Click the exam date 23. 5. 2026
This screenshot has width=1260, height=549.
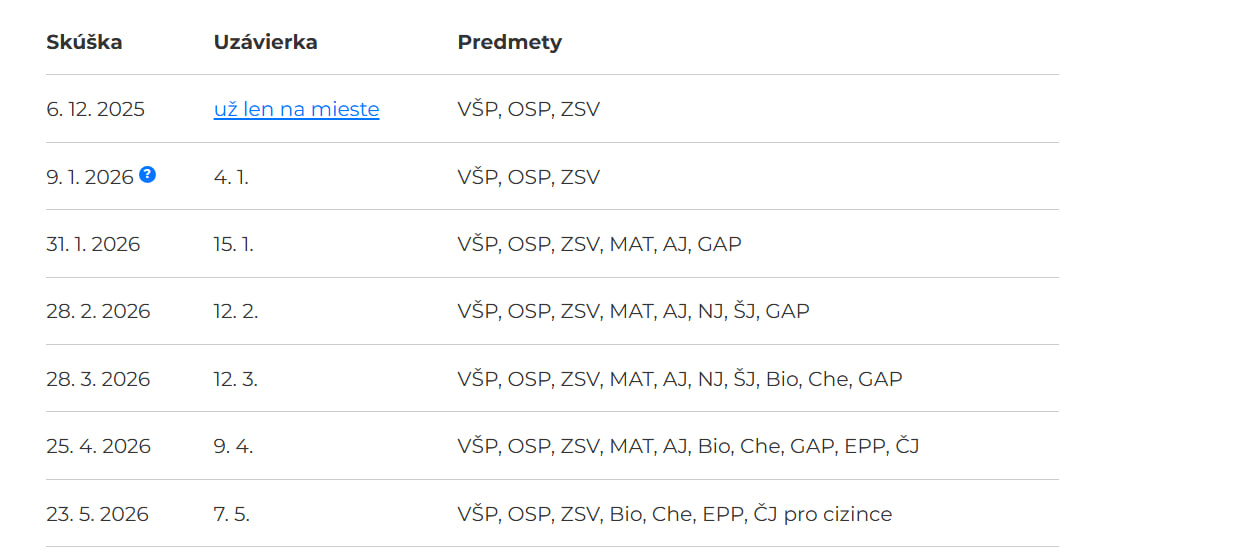(x=97, y=514)
